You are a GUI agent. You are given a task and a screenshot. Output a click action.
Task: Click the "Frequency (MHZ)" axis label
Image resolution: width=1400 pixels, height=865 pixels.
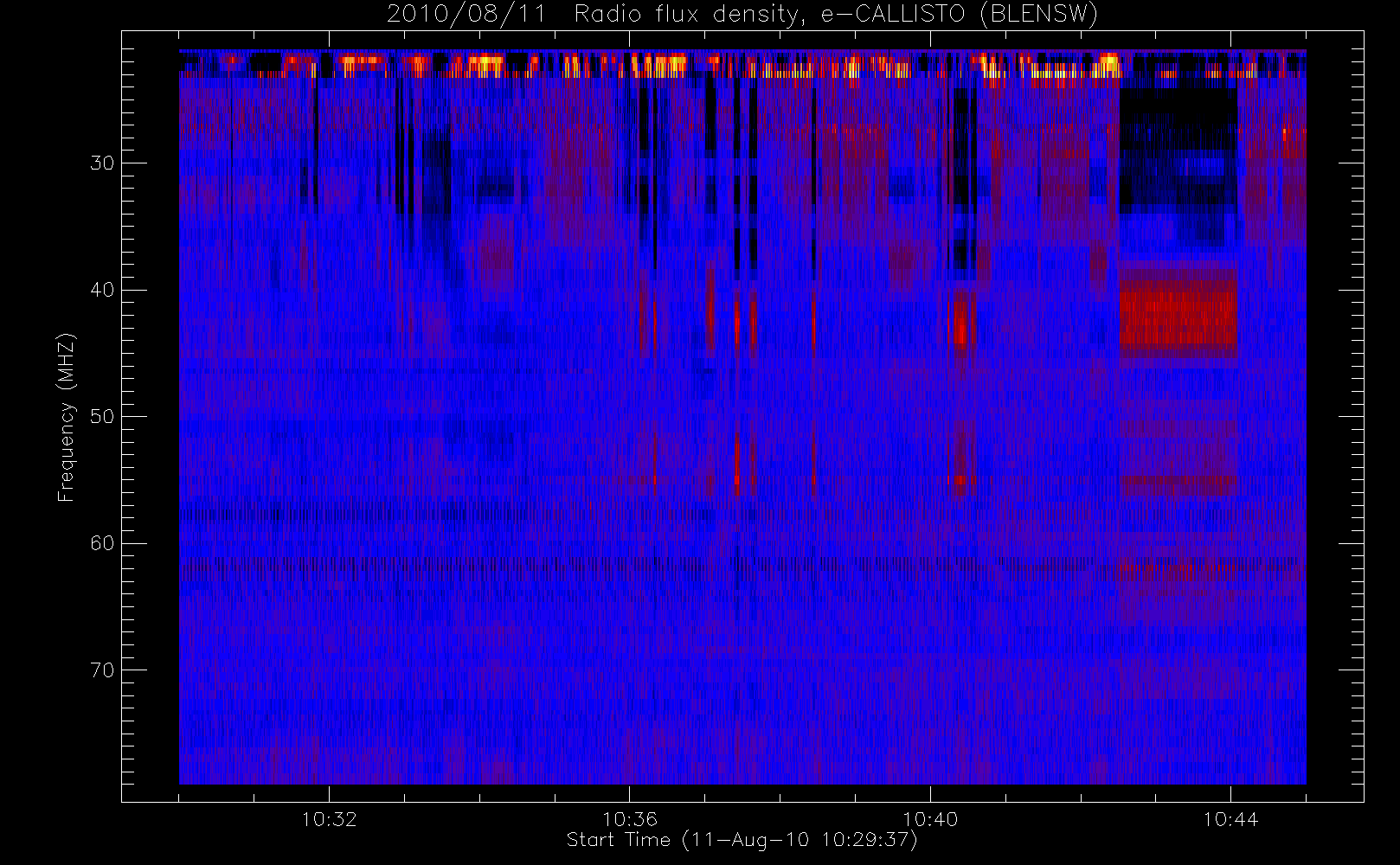pyautogui.click(x=67, y=417)
